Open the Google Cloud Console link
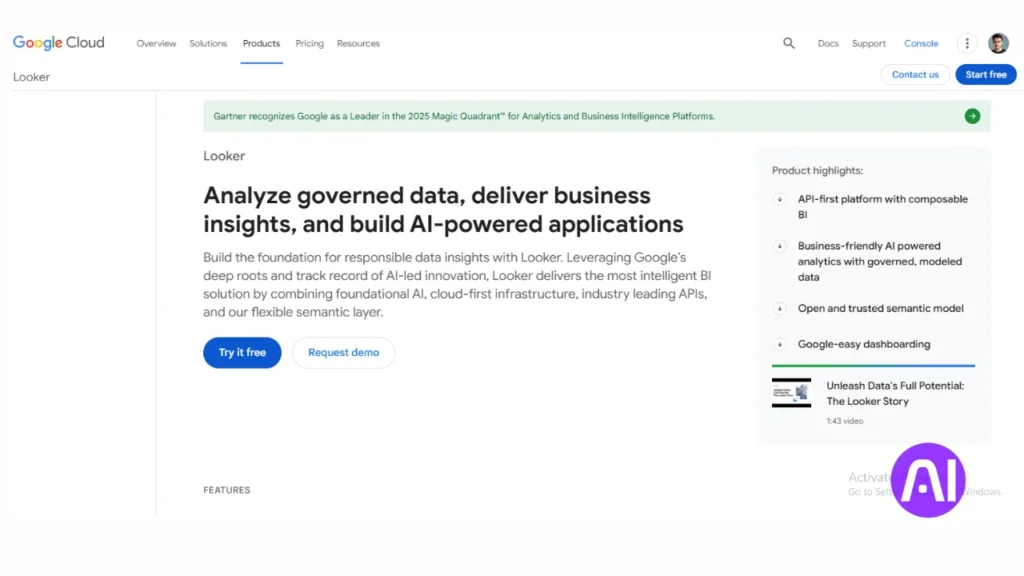The image size is (1024, 576). coord(921,43)
